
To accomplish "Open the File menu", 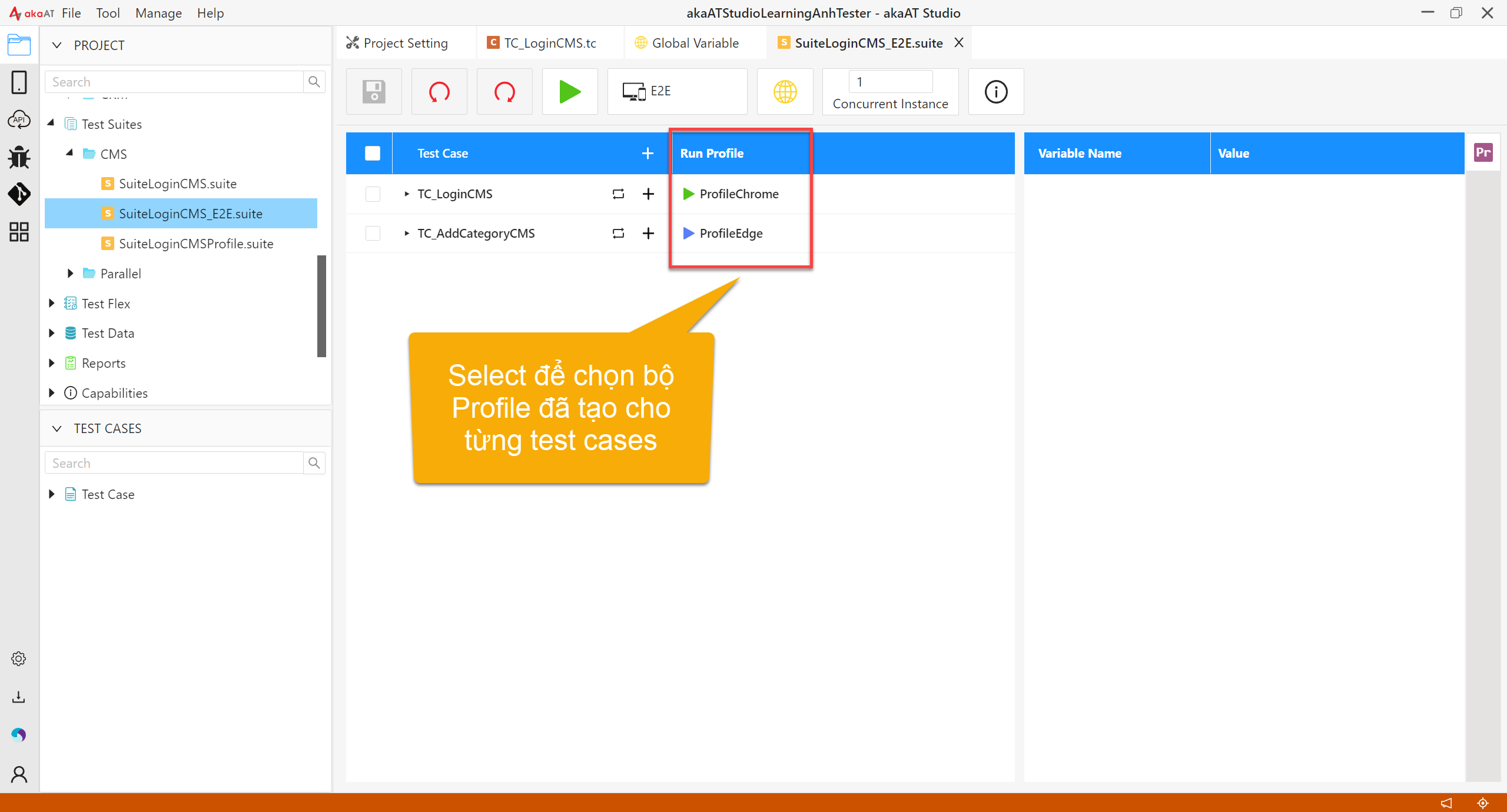I will click(71, 13).
